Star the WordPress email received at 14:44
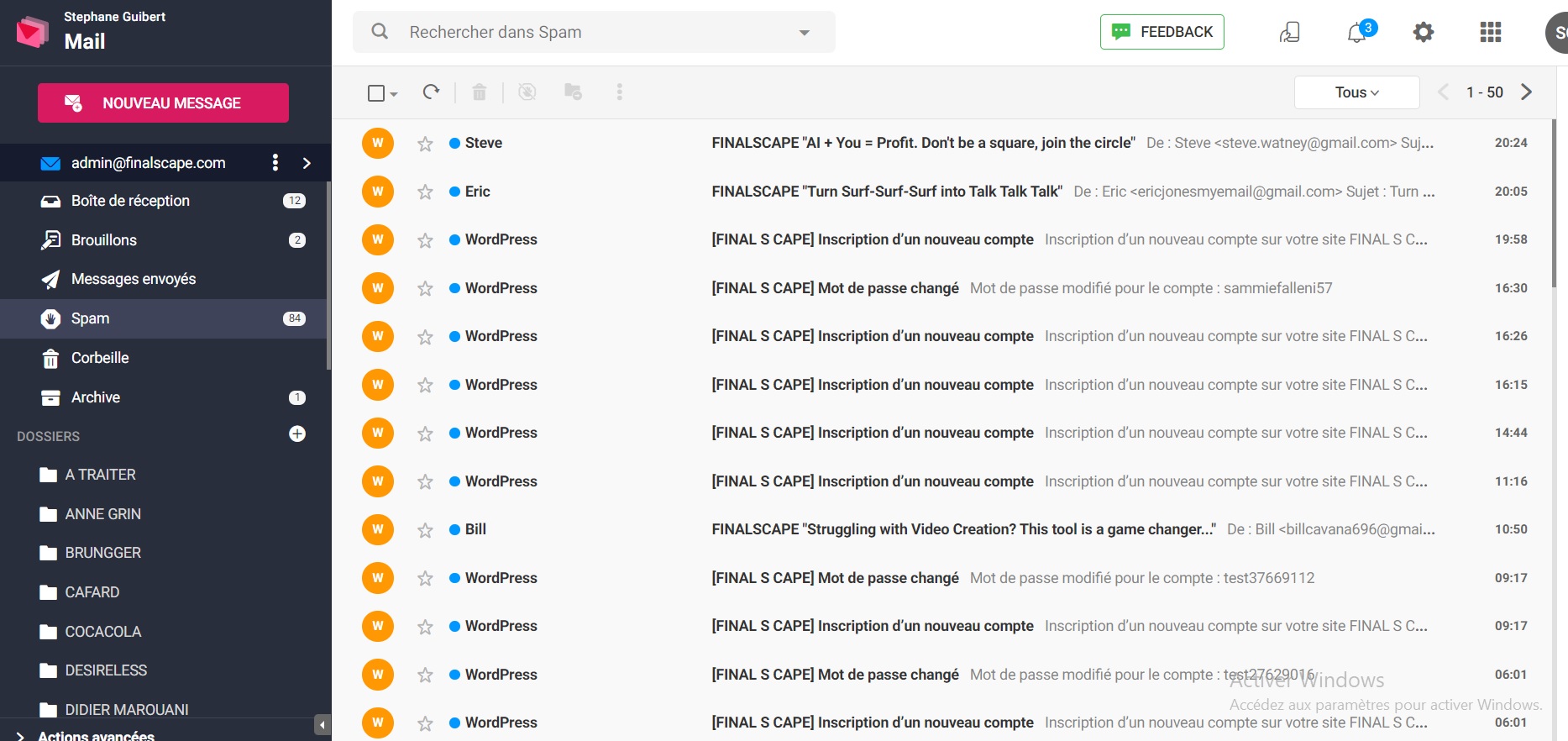The image size is (1568, 741). pos(425,434)
